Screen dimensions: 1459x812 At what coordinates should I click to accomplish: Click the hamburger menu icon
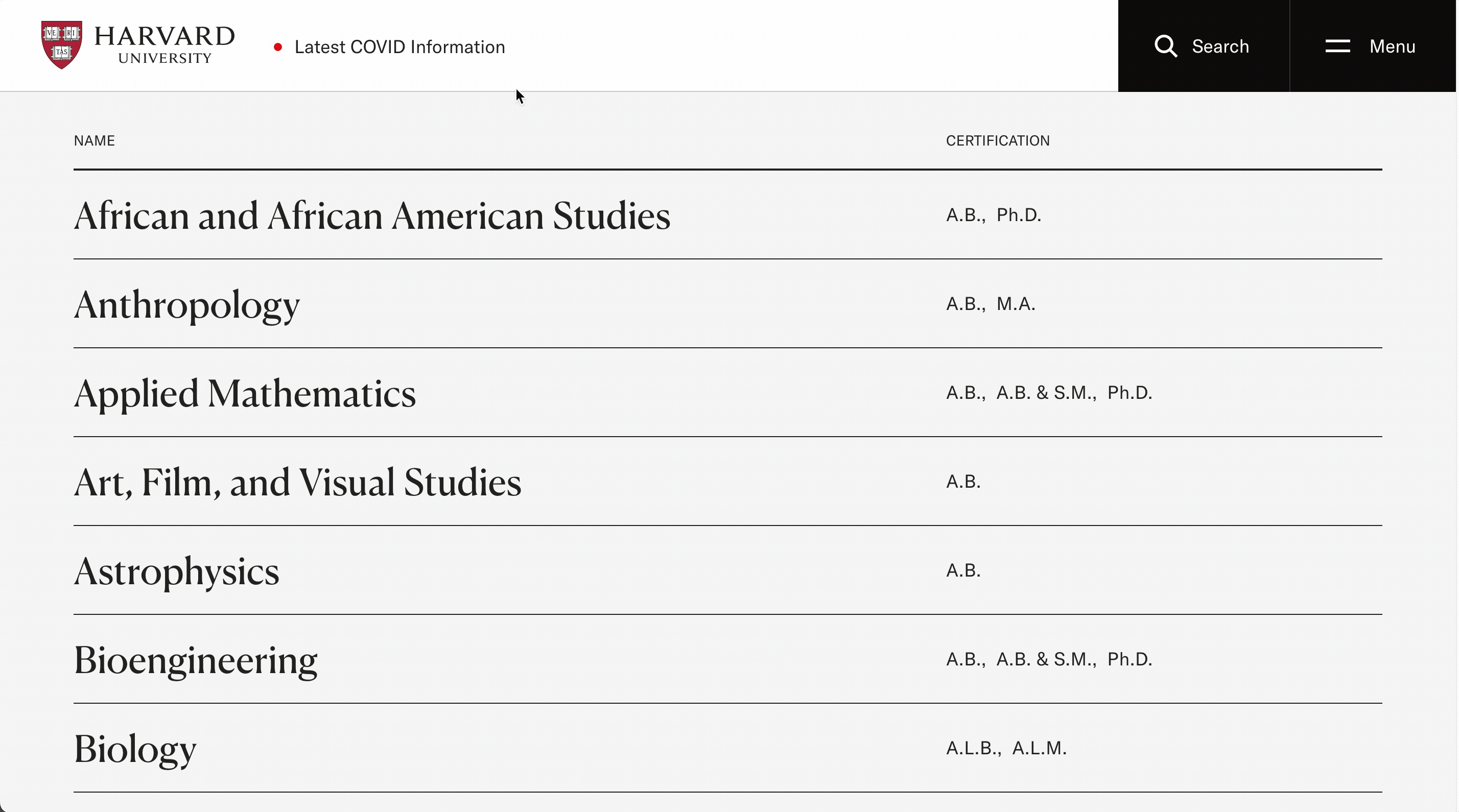[x=1337, y=46]
